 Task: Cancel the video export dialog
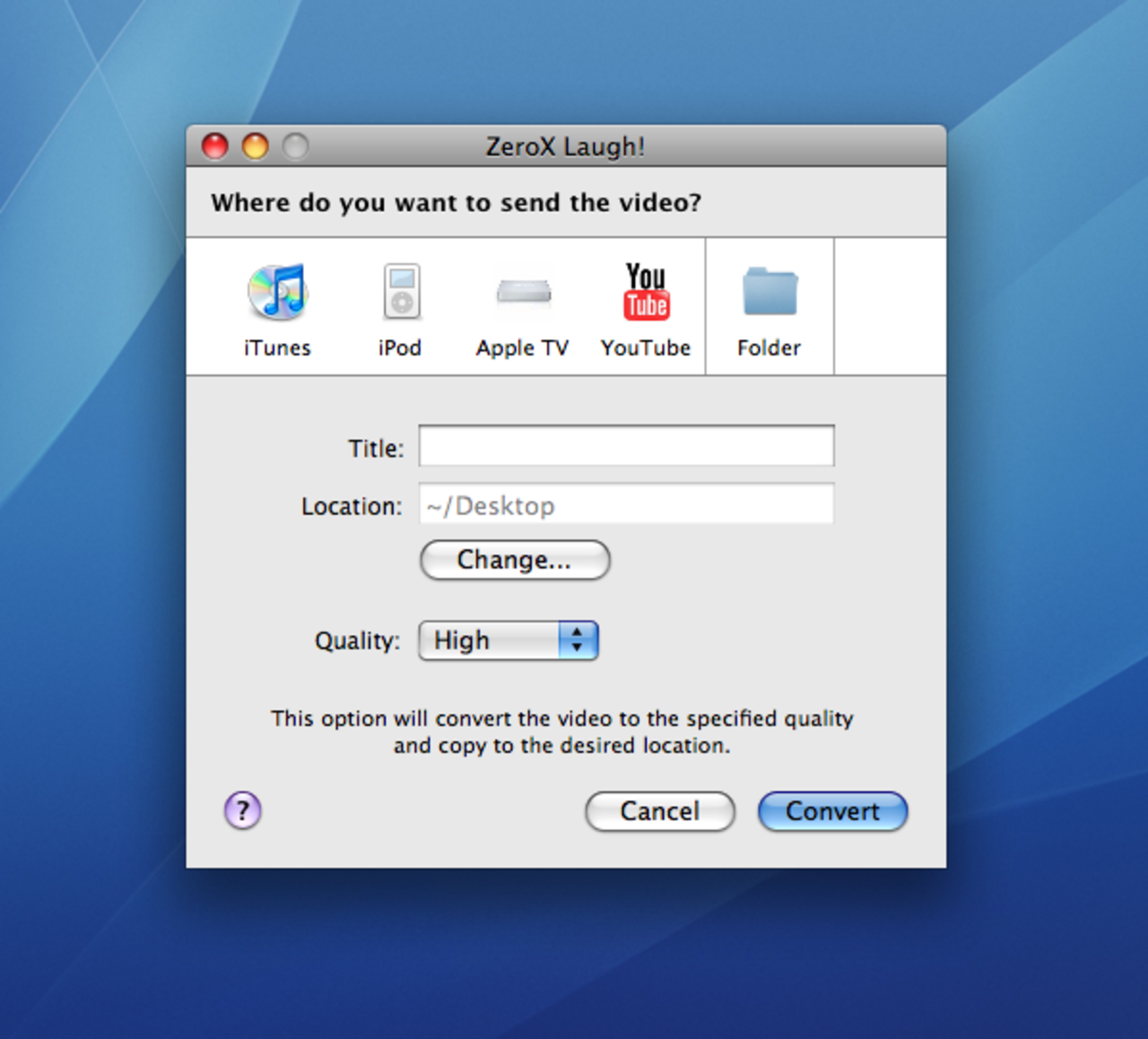coord(659,811)
